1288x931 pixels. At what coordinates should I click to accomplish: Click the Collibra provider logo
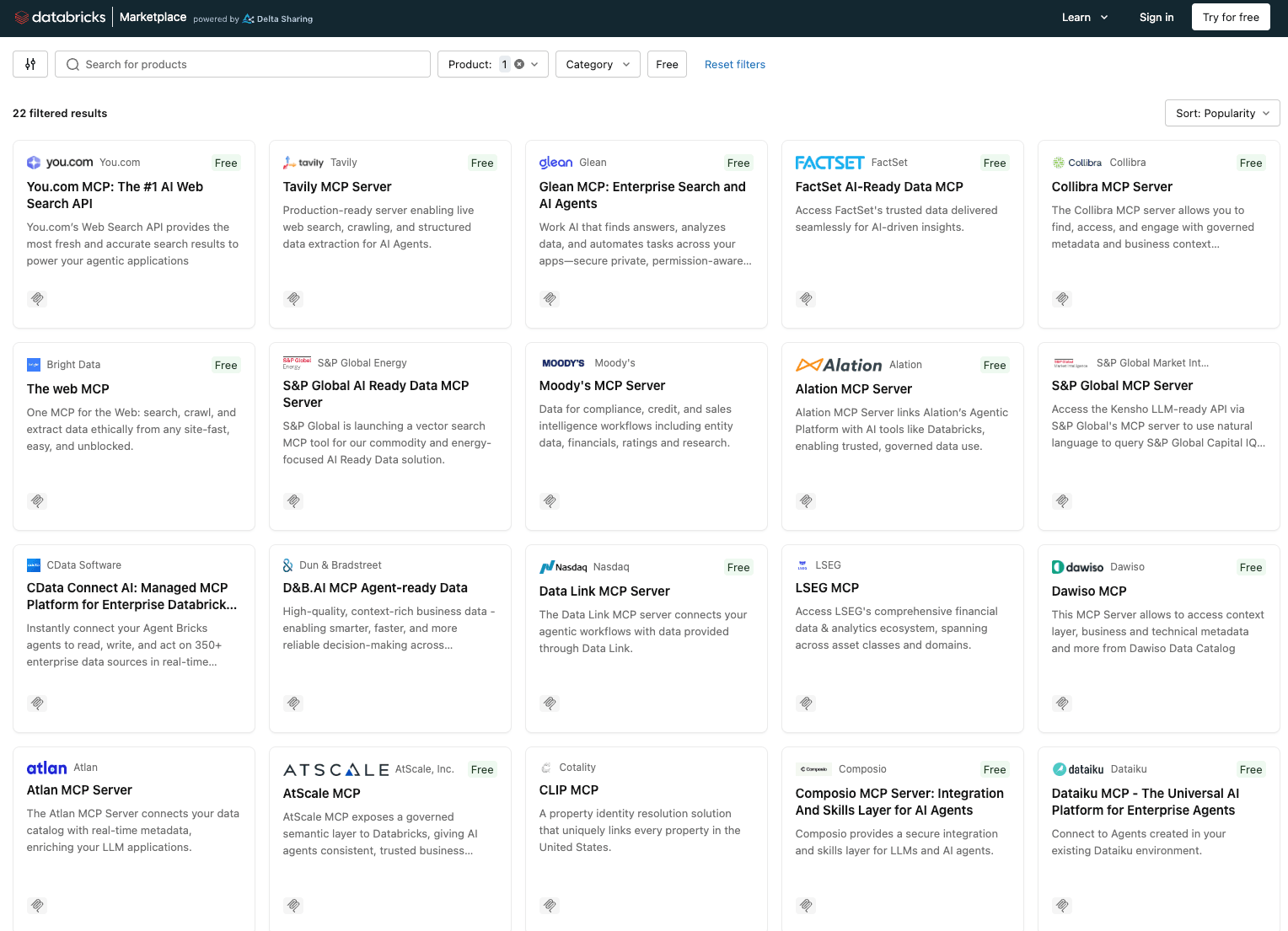1076,163
